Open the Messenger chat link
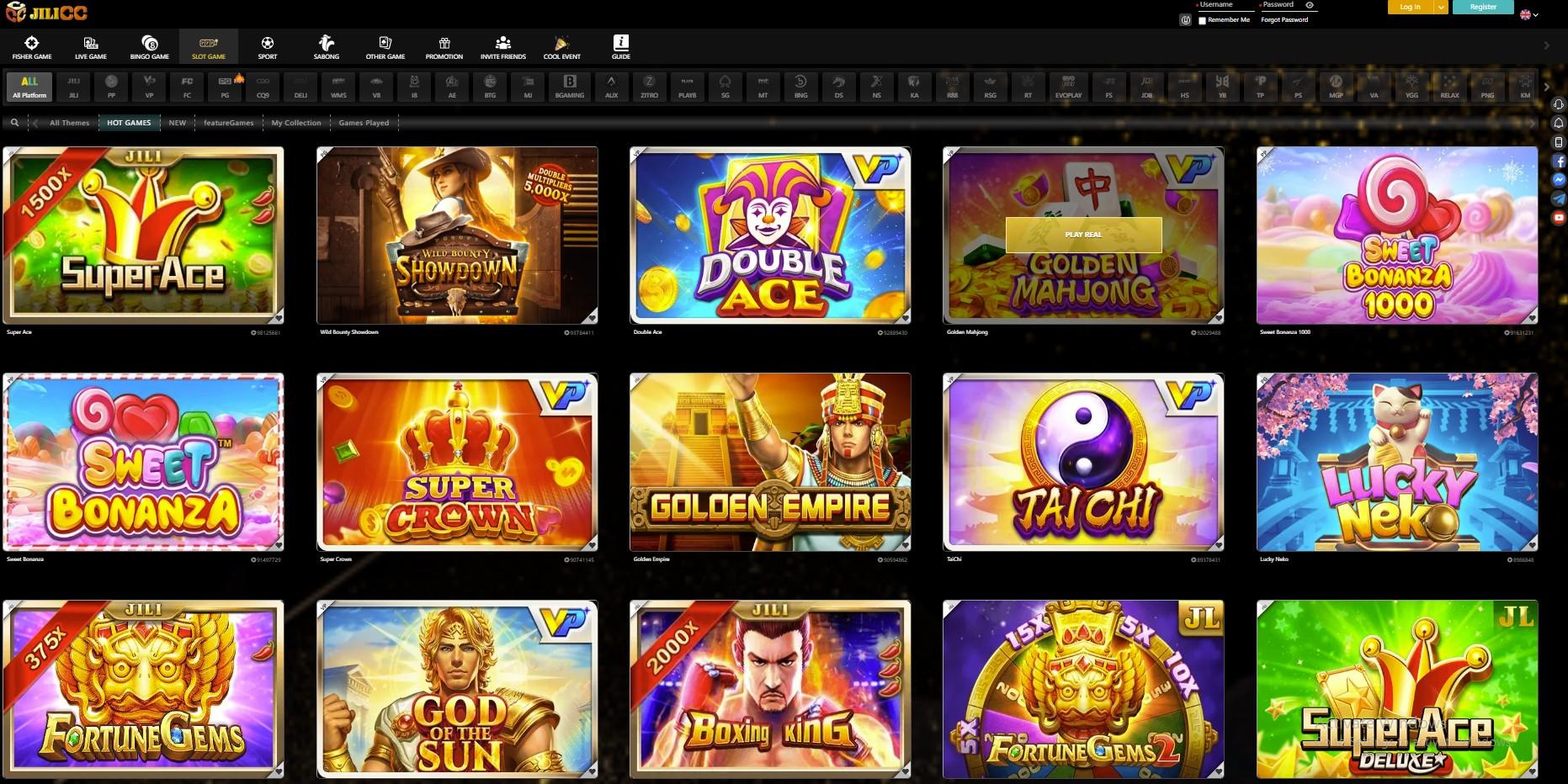Screen dimensions: 1568x784 pyautogui.click(x=1559, y=180)
